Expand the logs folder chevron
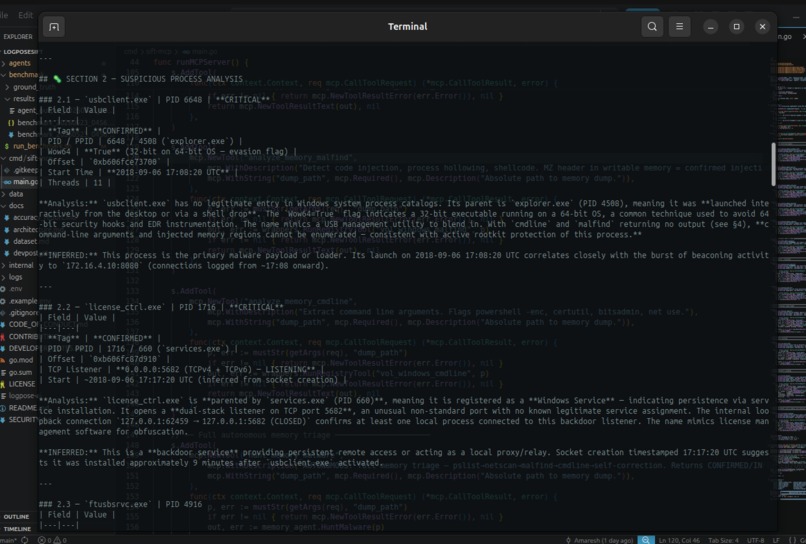 4,277
